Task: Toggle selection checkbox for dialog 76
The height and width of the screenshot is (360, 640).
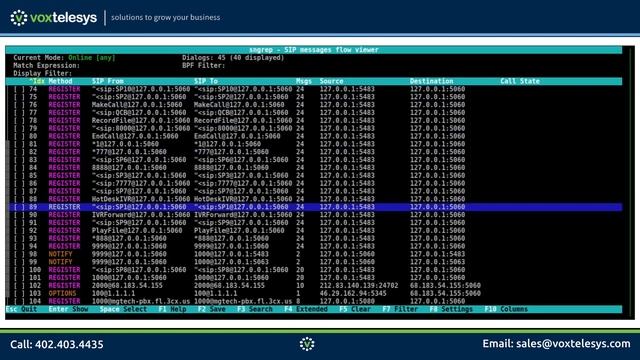Action: click(x=18, y=105)
